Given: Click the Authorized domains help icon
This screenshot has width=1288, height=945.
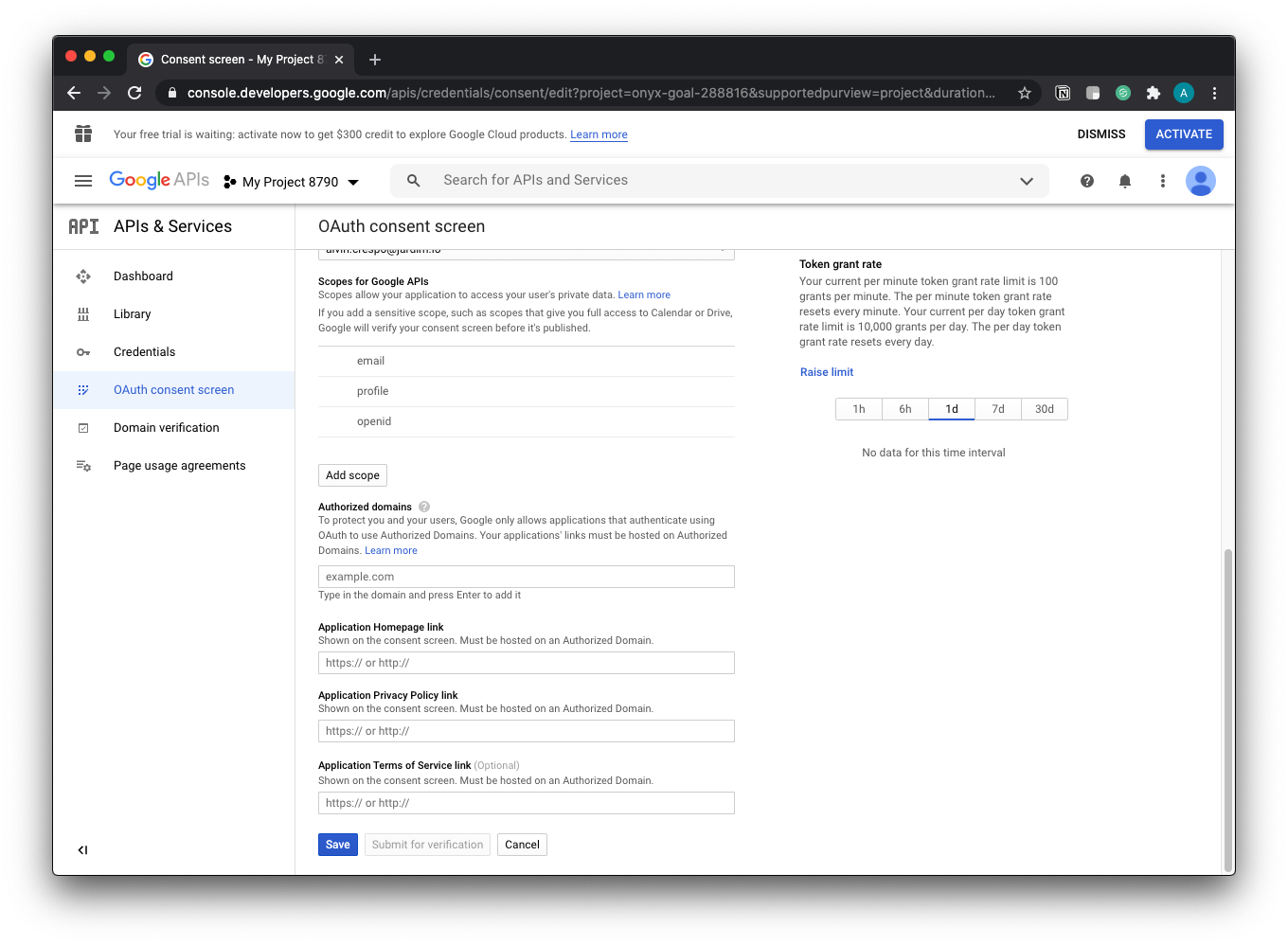Looking at the screenshot, I should pyautogui.click(x=424, y=507).
